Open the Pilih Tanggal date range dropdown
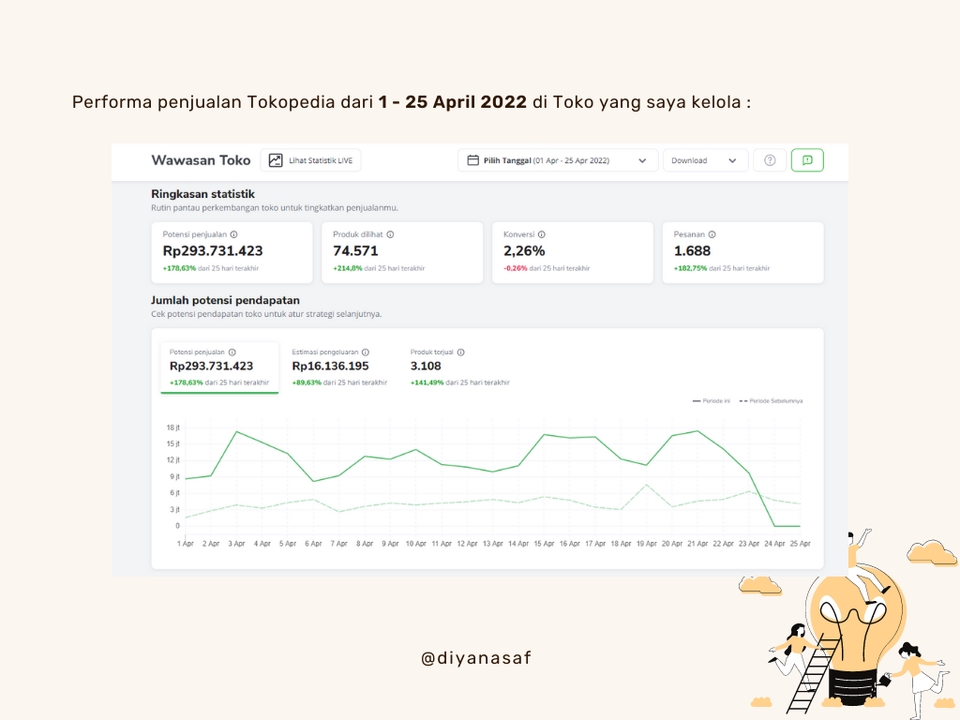This screenshot has height=720, width=960. coord(557,160)
